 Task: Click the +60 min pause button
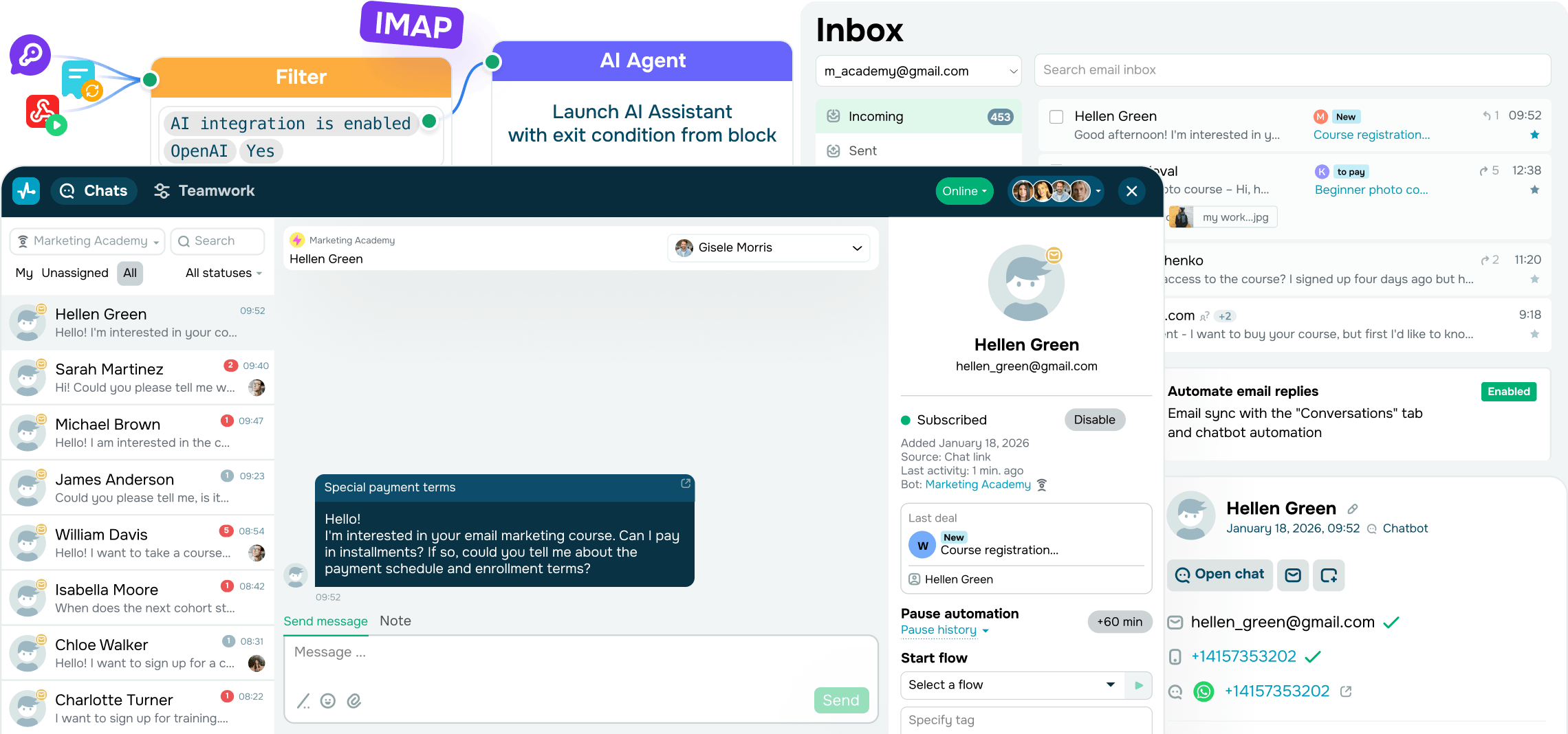click(1120, 622)
